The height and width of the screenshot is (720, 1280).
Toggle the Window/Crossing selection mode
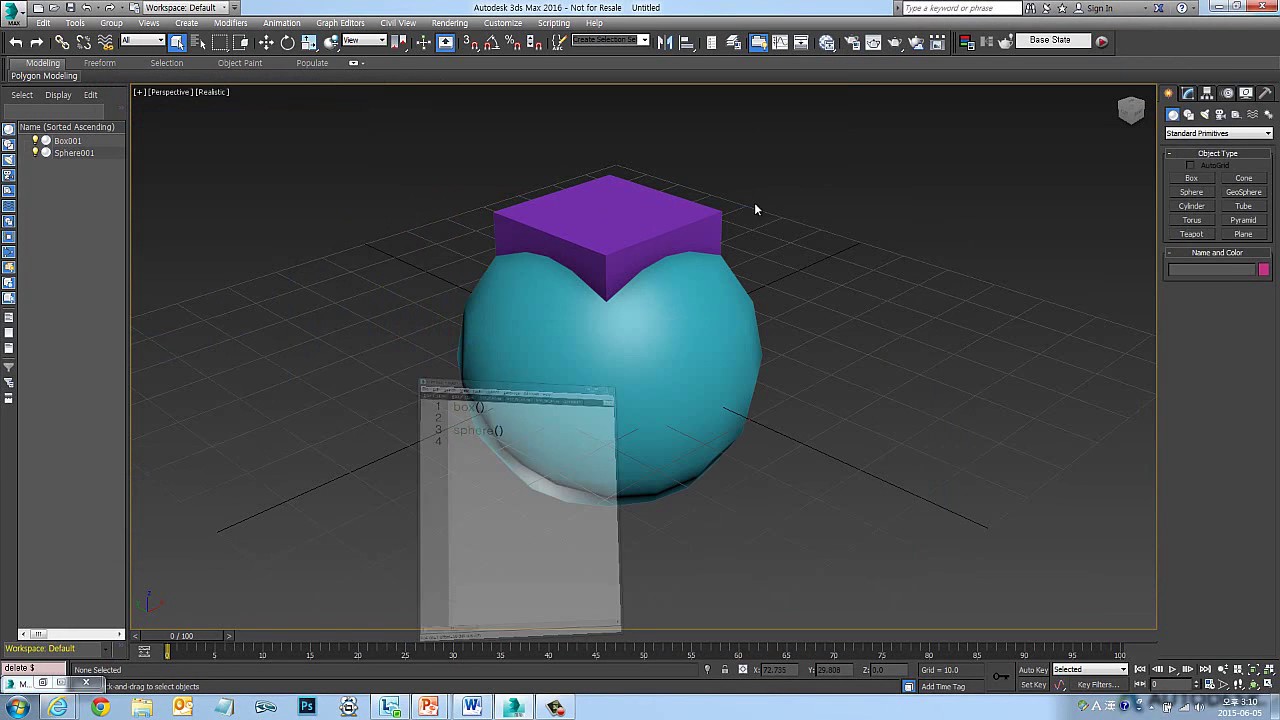tap(241, 42)
